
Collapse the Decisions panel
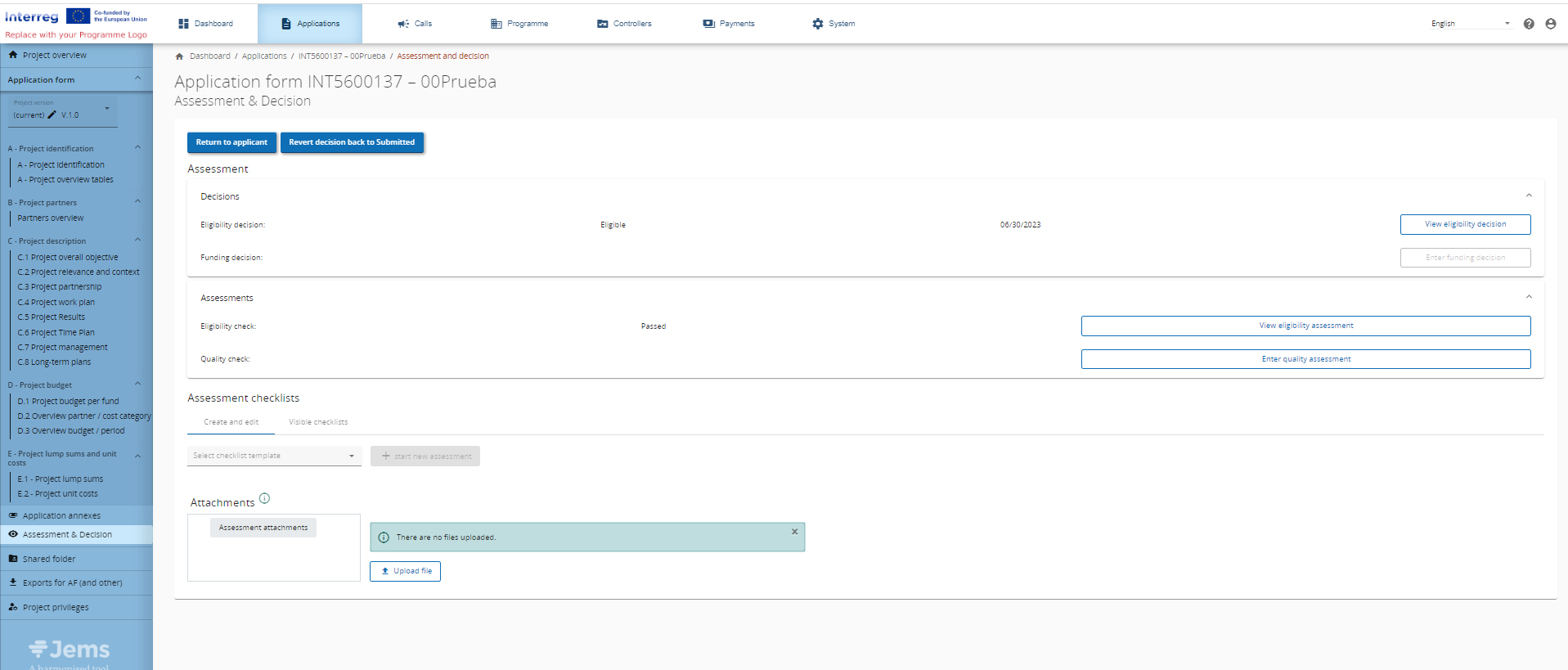(1528, 196)
